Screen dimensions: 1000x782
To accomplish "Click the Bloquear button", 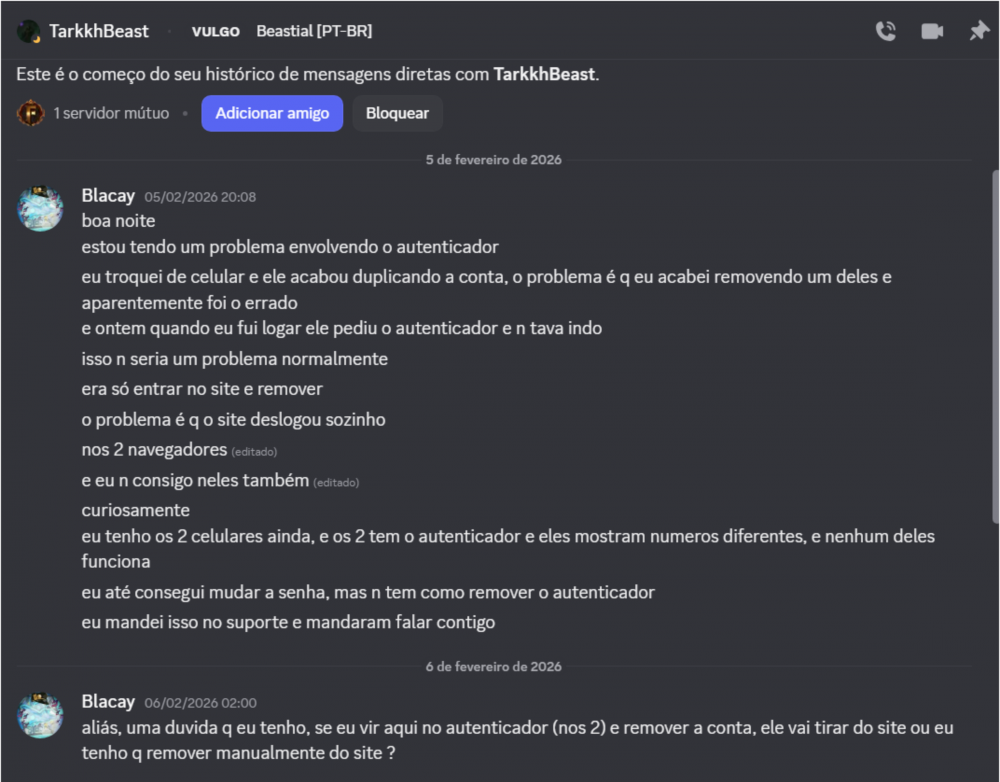I will point(397,114).
